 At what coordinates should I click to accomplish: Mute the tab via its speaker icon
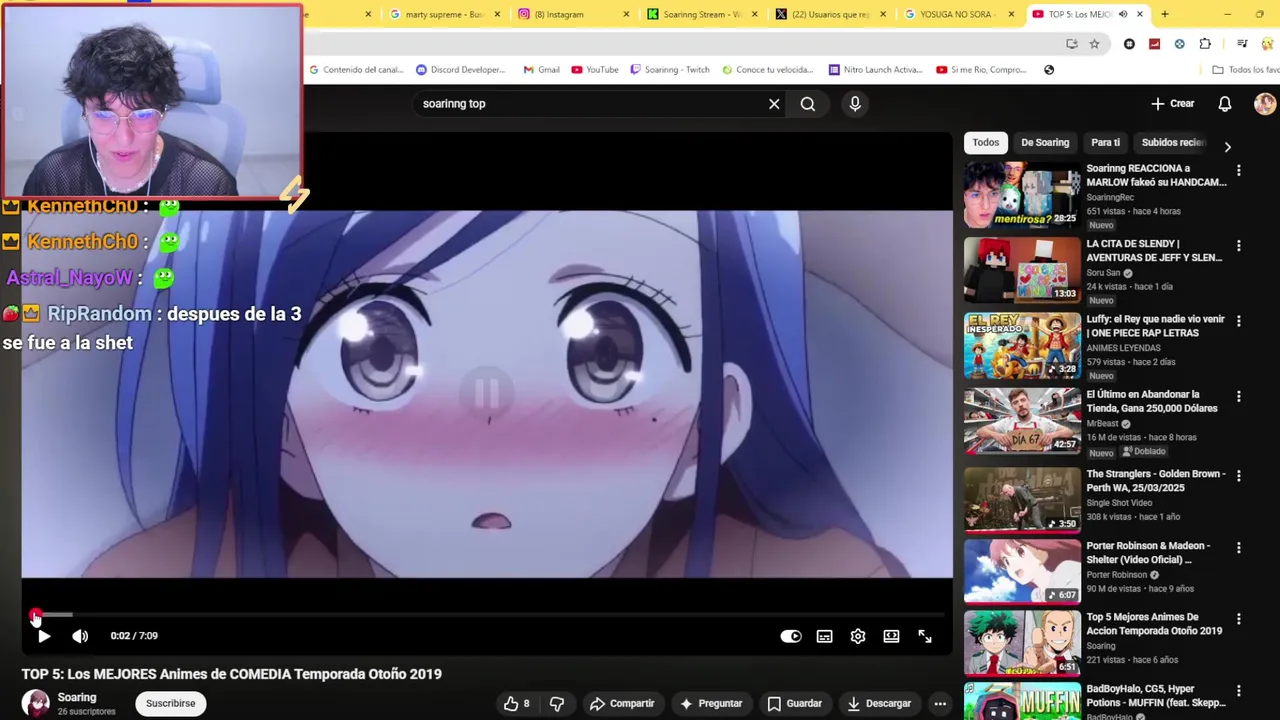1123,14
